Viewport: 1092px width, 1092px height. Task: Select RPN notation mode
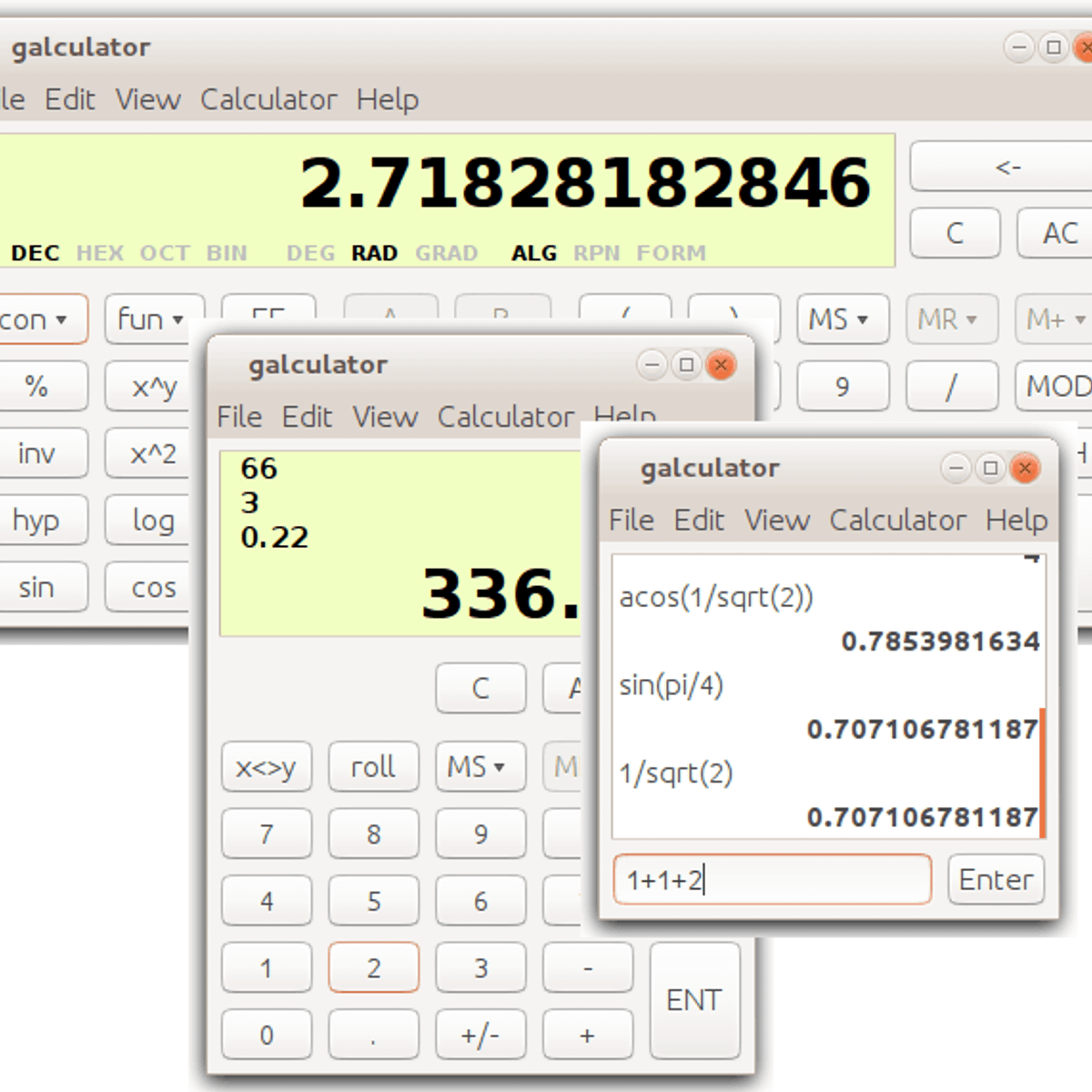(x=596, y=253)
